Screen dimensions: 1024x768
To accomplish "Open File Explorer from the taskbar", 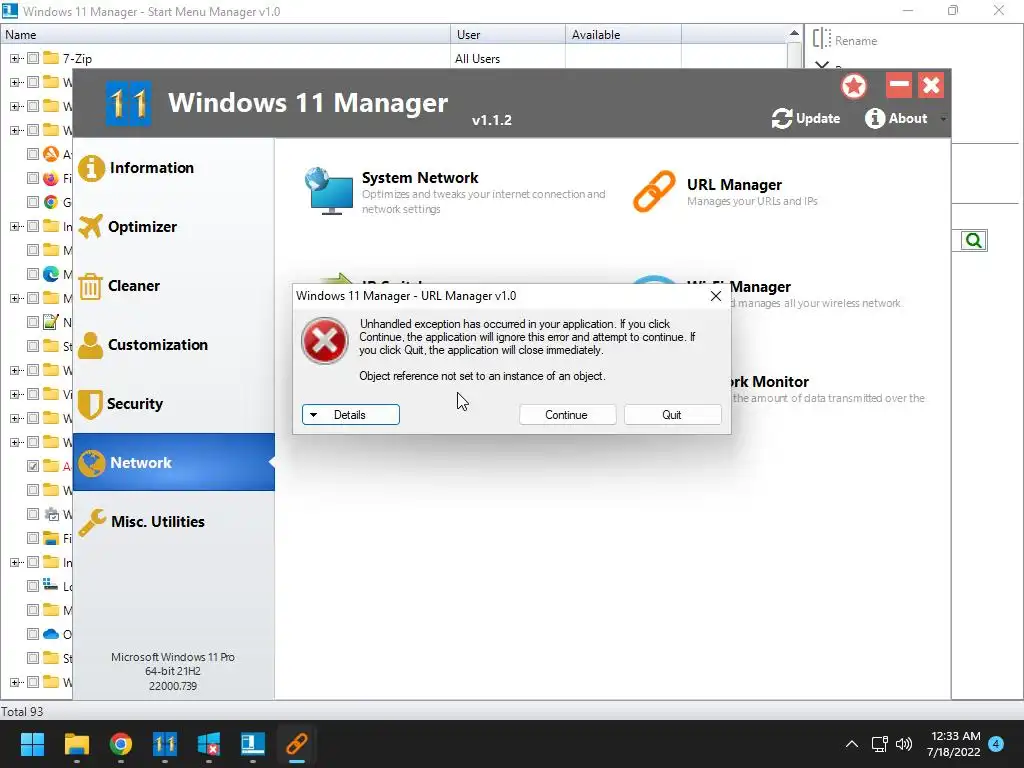I will 76,744.
